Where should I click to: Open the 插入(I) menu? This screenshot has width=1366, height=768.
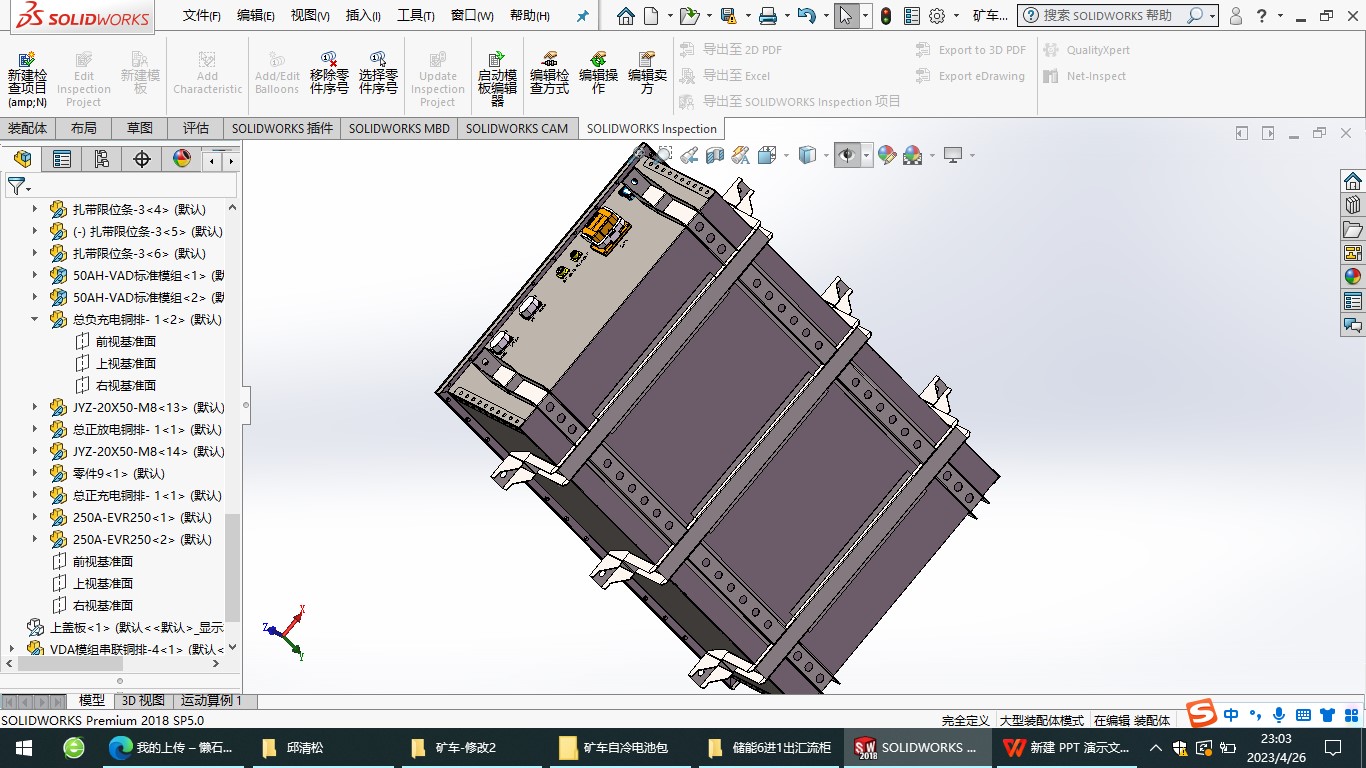point(363,16)
